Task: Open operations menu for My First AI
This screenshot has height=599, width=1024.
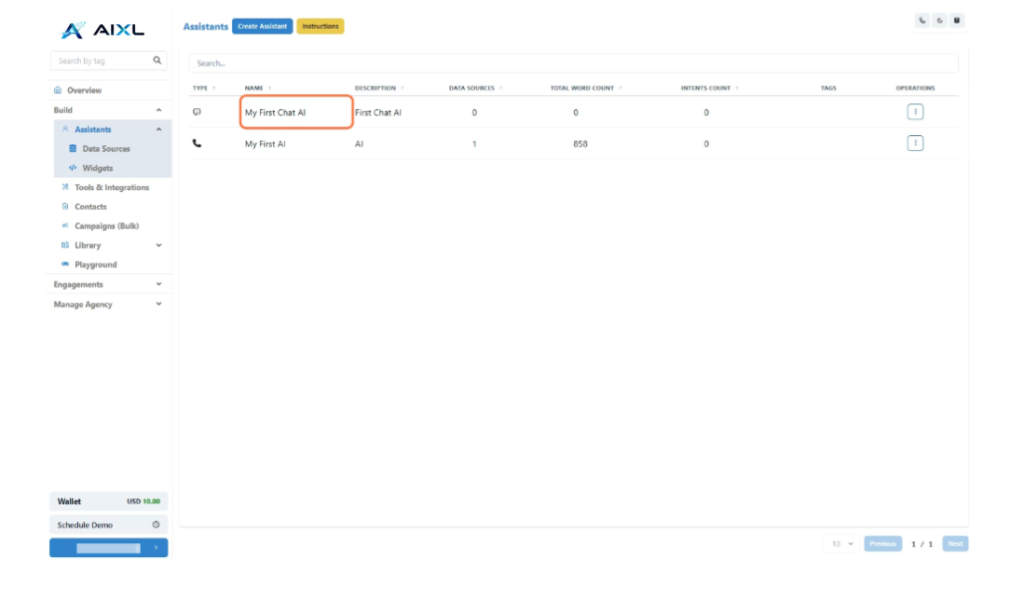Action: (x=915, y=144)
